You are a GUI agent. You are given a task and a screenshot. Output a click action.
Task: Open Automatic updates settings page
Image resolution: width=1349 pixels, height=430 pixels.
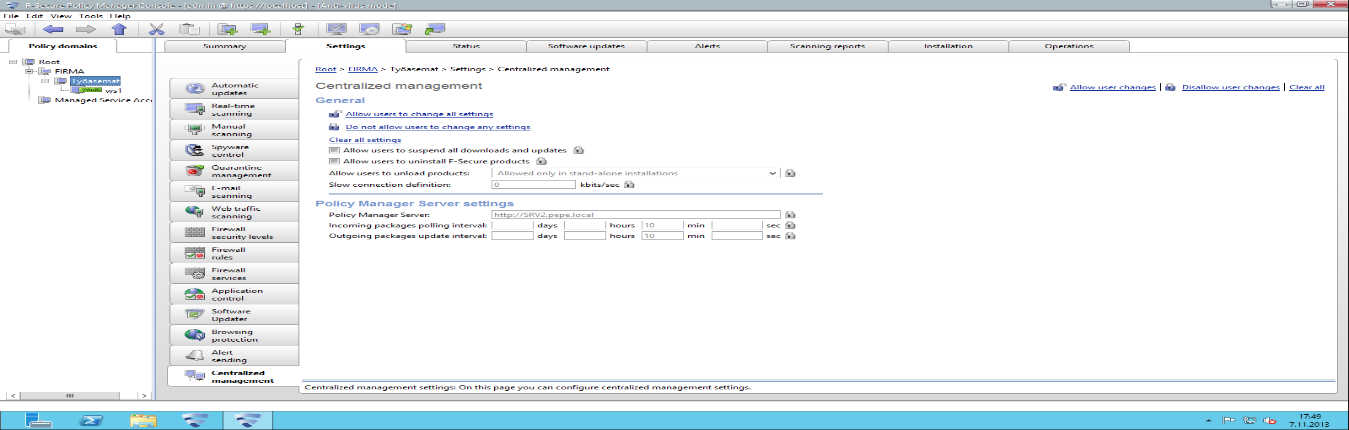[x=232, y=89]
